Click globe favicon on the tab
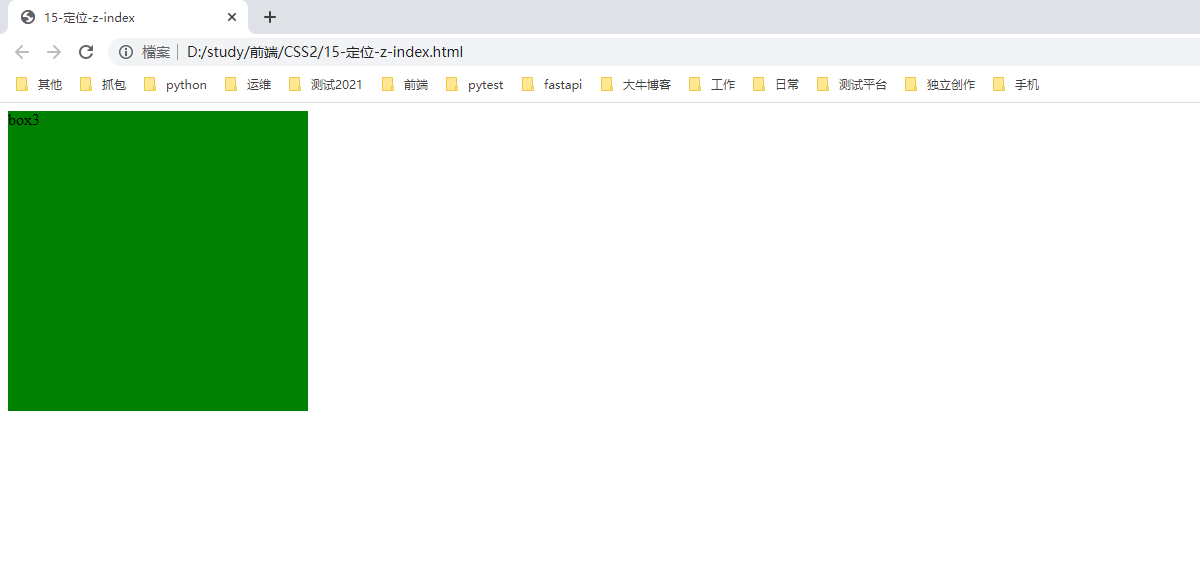The image size is (1200, 568). [x=28, y=17]
